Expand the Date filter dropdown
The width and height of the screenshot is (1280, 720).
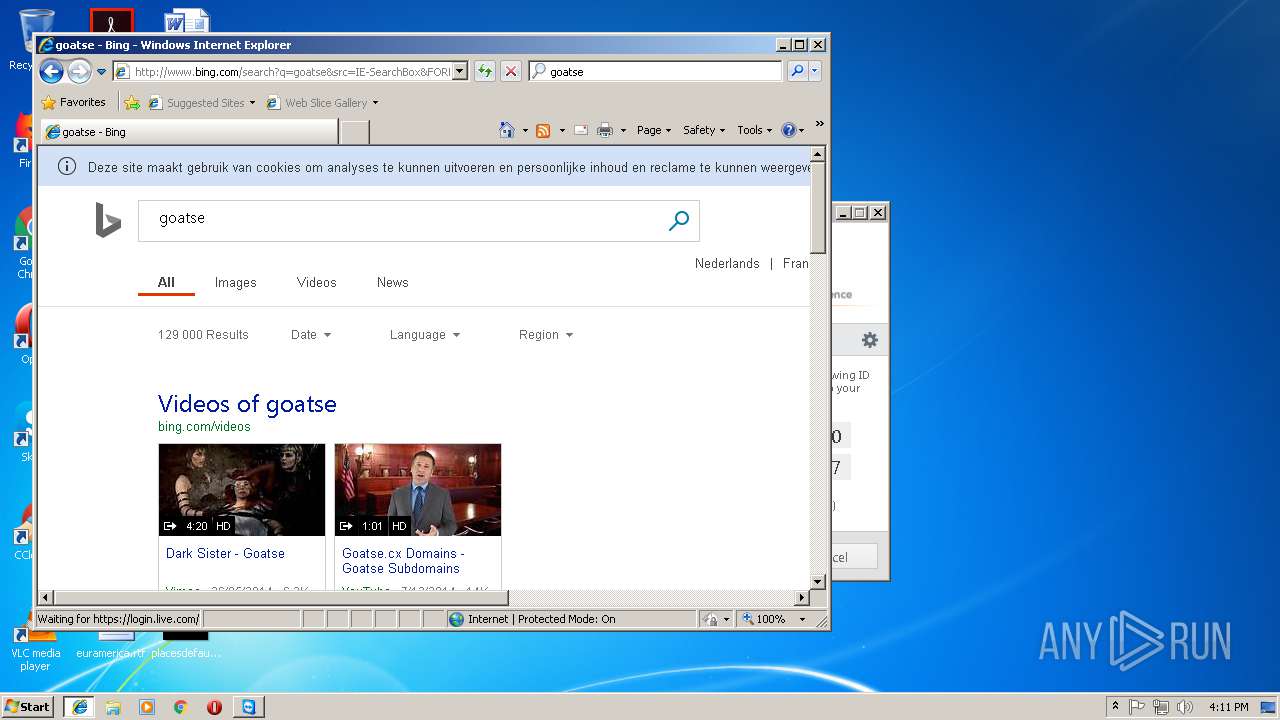[311, 335]
